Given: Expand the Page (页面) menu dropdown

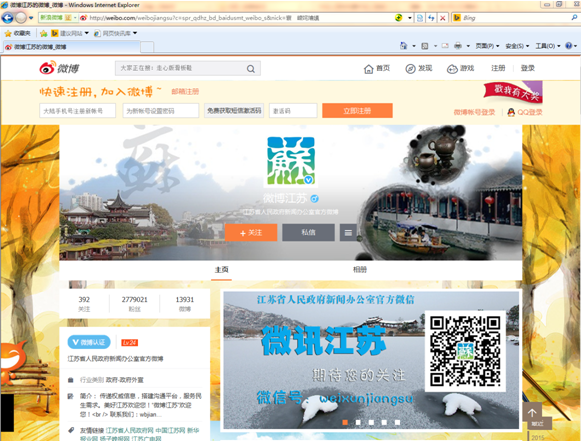Looking at the screenshot, I should point(487,46).
